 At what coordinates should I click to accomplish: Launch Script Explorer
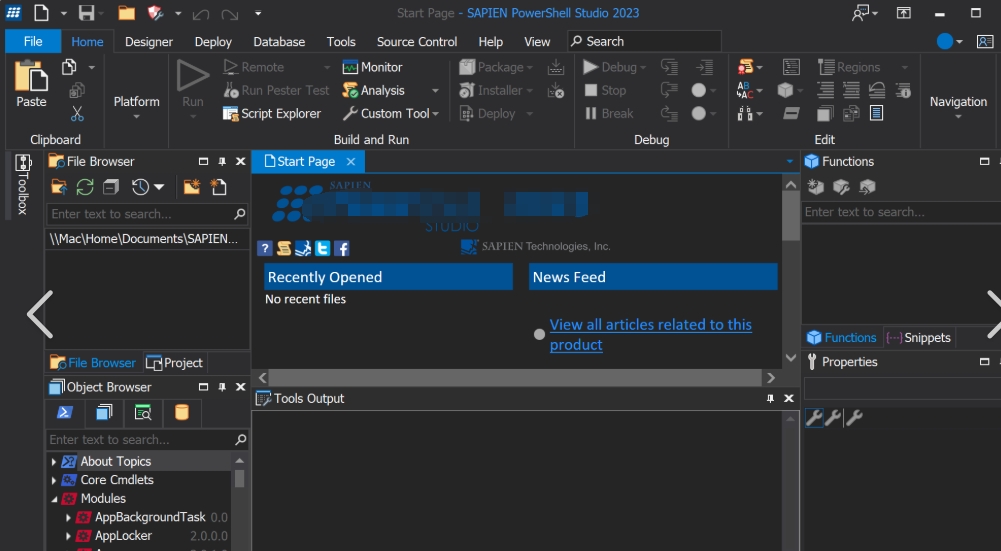272,114
